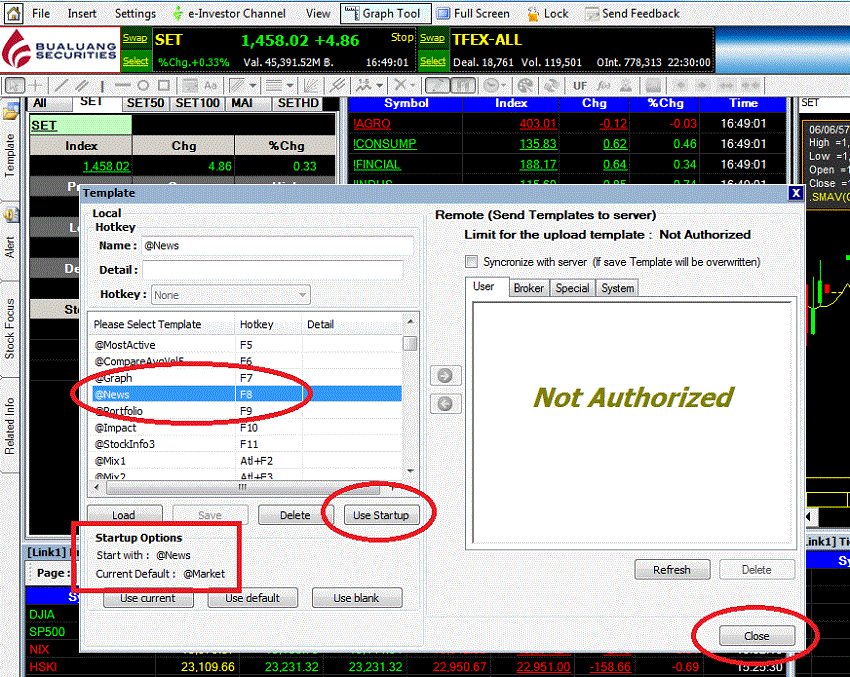The width and height of the screenshot is (850, 677).
Task: Click the Load button
Action: (124, 515)
